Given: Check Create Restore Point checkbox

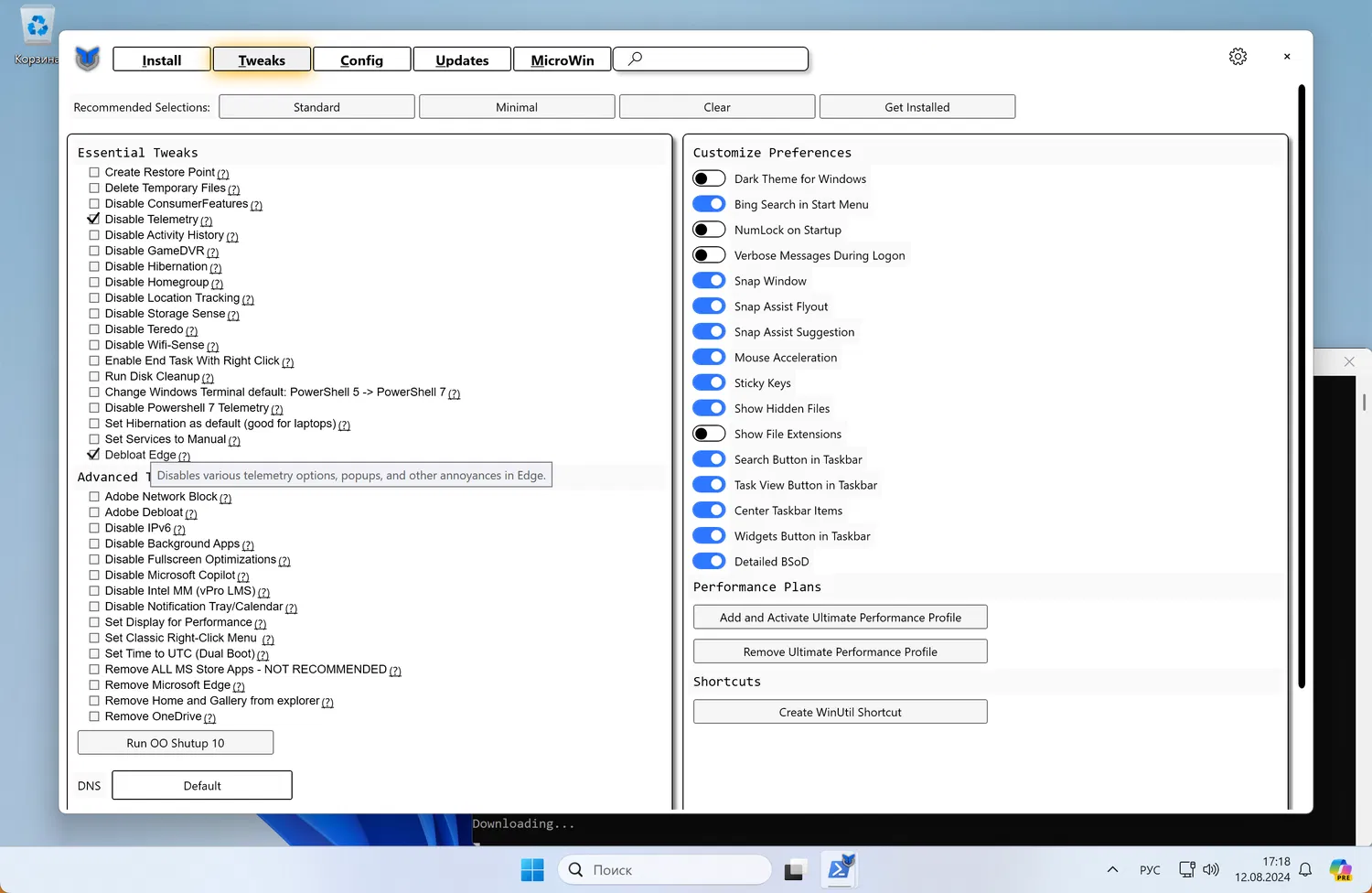Looking at the screenshot, I should pyautogui.click(x=94, y=172).
